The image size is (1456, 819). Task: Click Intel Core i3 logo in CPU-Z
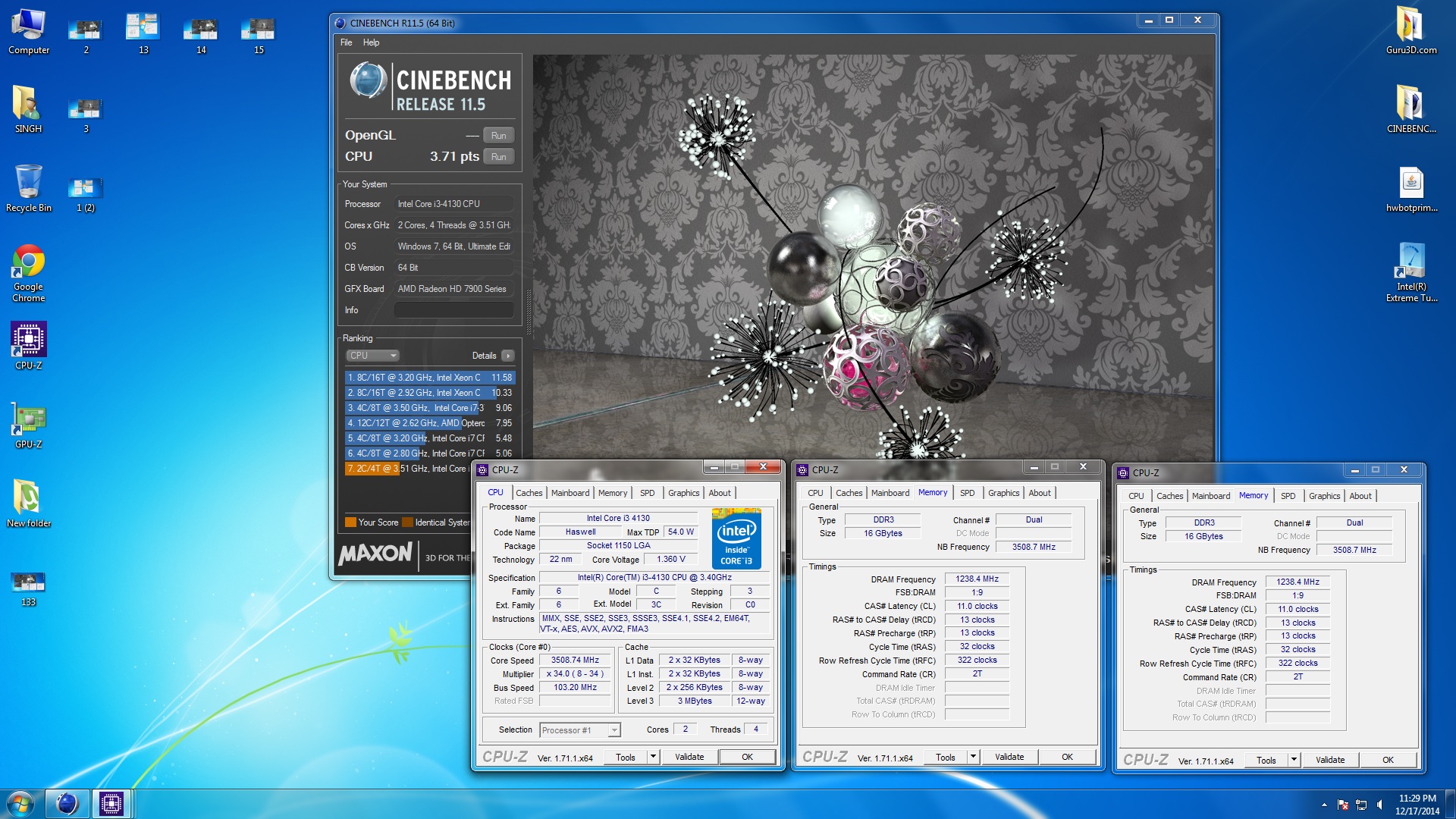tap(736, 540)
